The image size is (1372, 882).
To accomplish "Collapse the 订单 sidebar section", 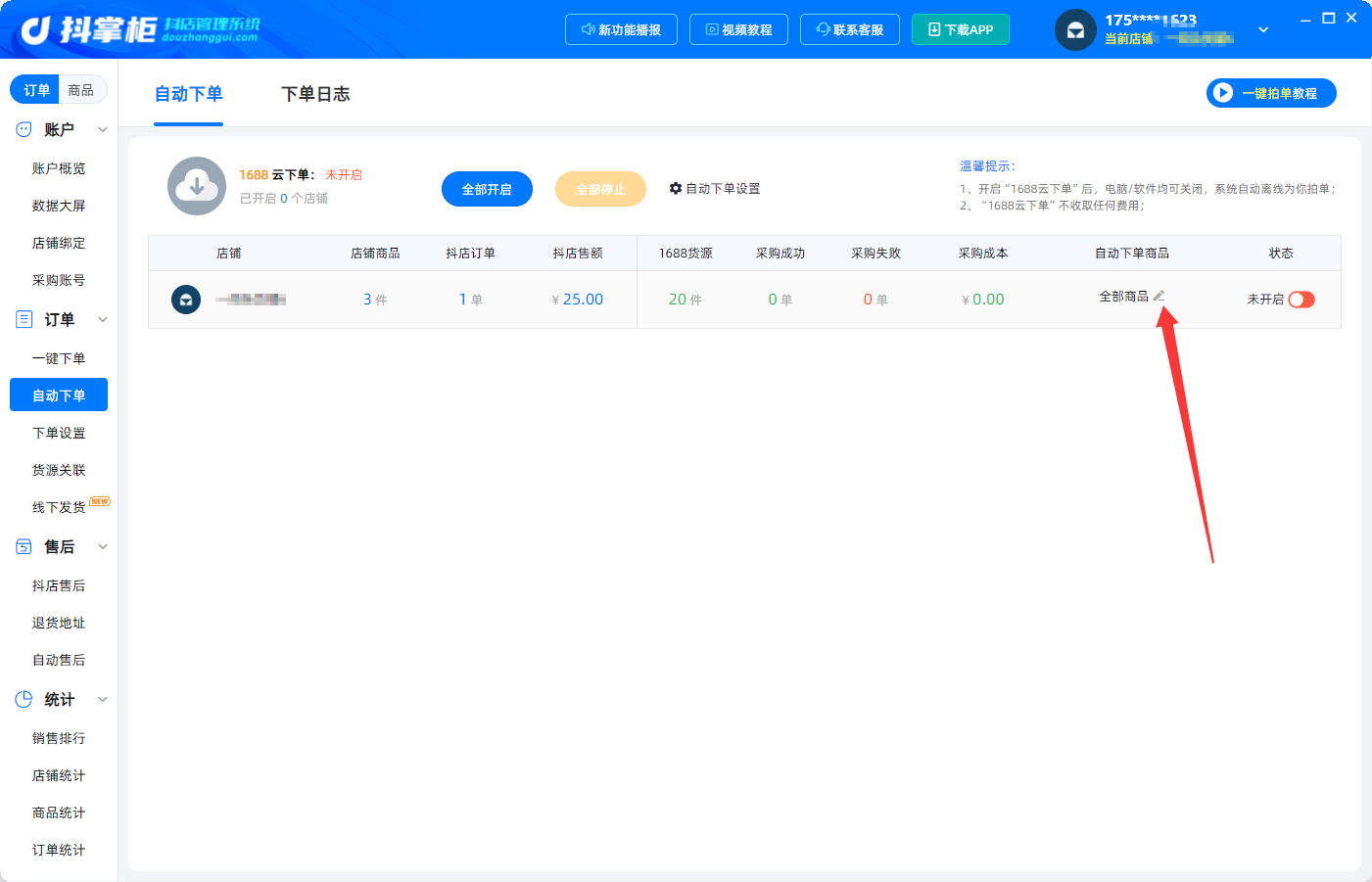I will coord(103,319).
